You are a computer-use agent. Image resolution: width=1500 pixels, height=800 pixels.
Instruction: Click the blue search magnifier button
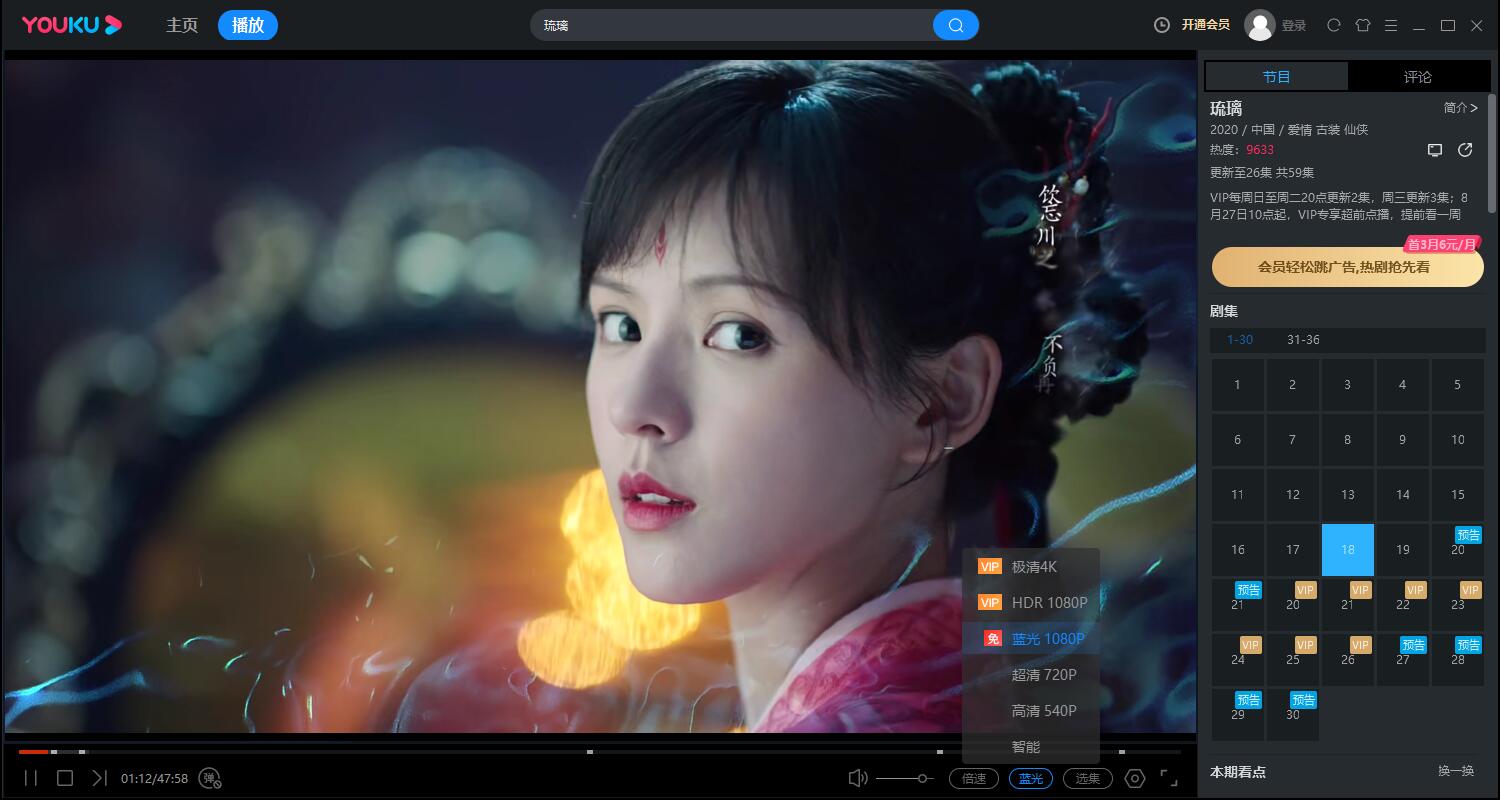tap(956, 25)
